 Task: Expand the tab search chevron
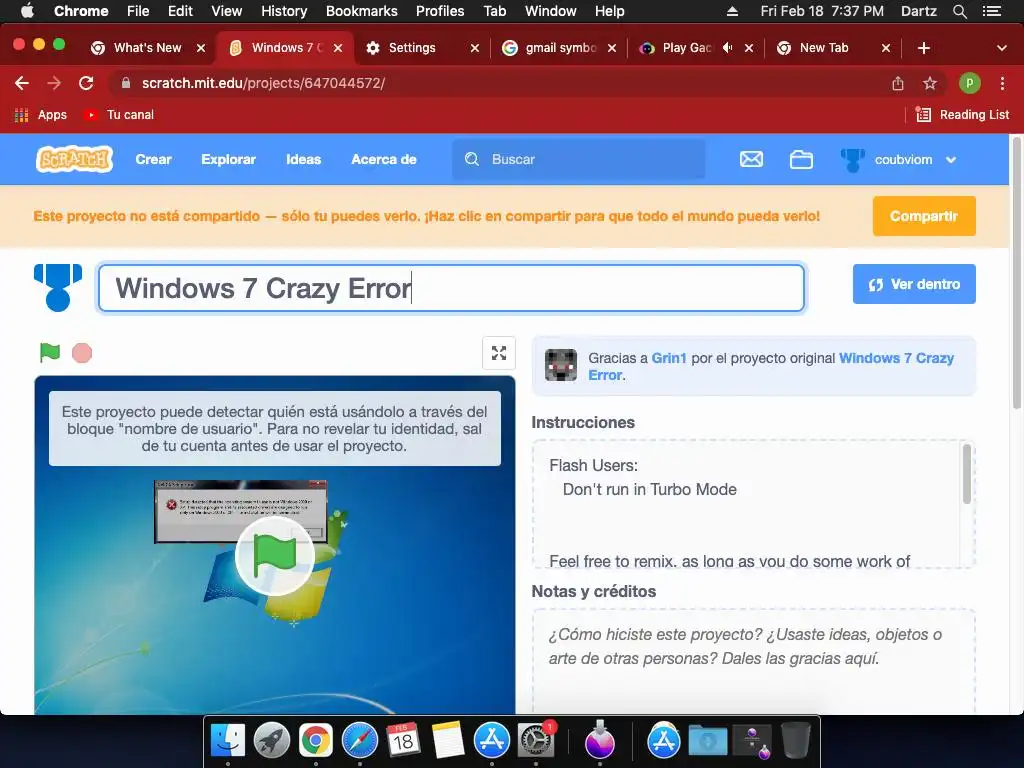pyautogui.click(x=1002, y=48)
